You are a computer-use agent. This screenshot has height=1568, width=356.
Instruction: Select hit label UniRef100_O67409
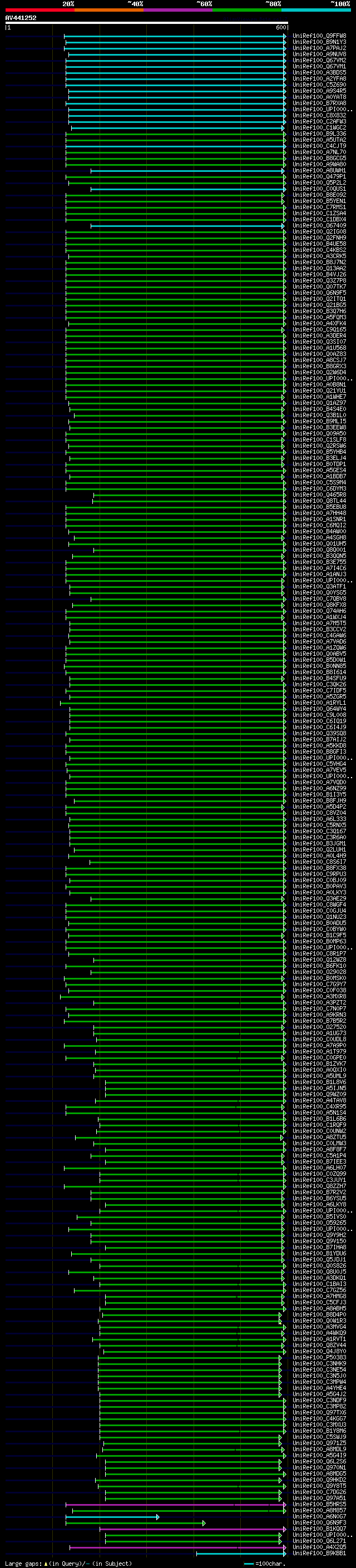pyautogui.click(x=319, y=225)
